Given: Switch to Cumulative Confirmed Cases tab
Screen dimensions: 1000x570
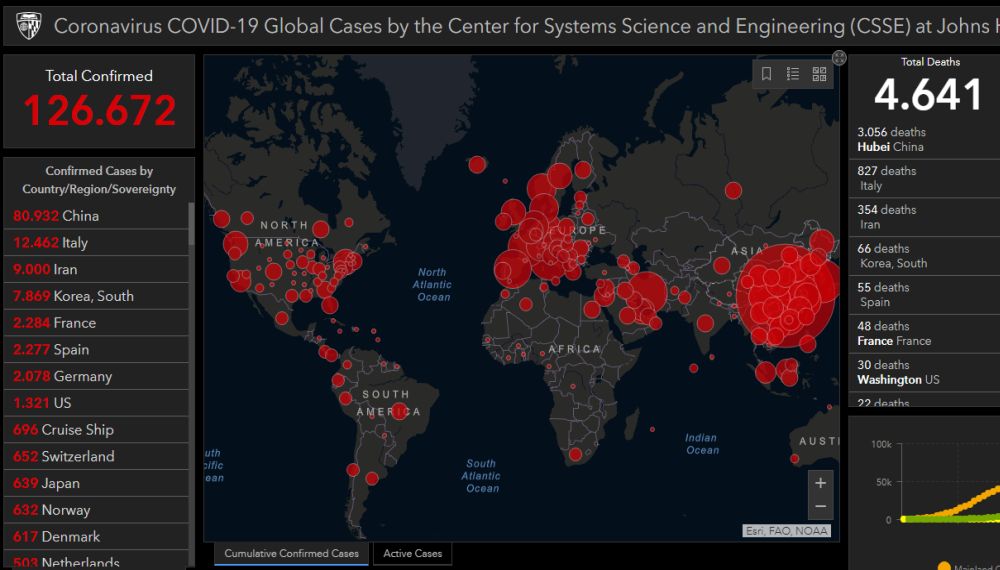Looking at the screenshot, I should tap(291, 553).
